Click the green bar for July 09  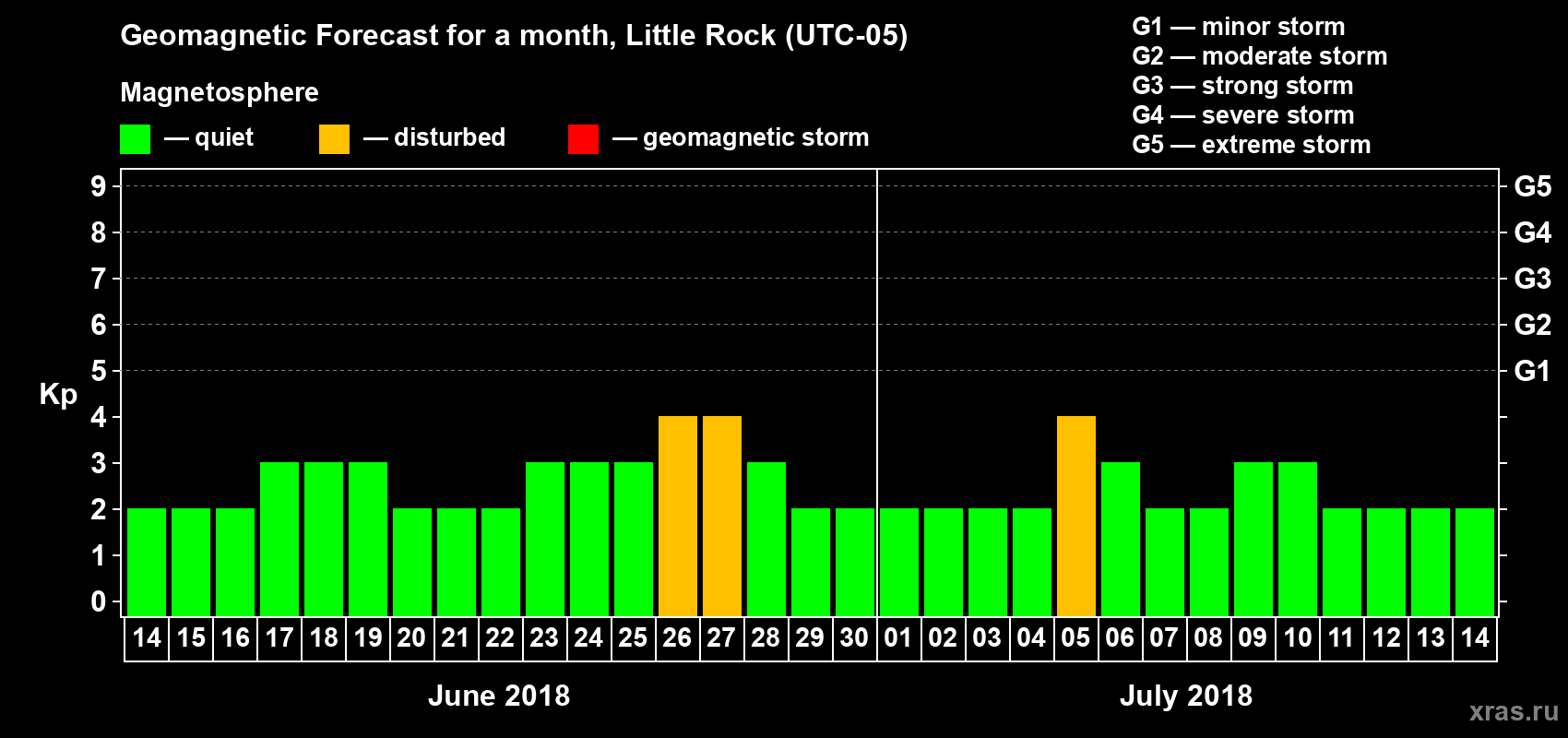point(1253,539)
